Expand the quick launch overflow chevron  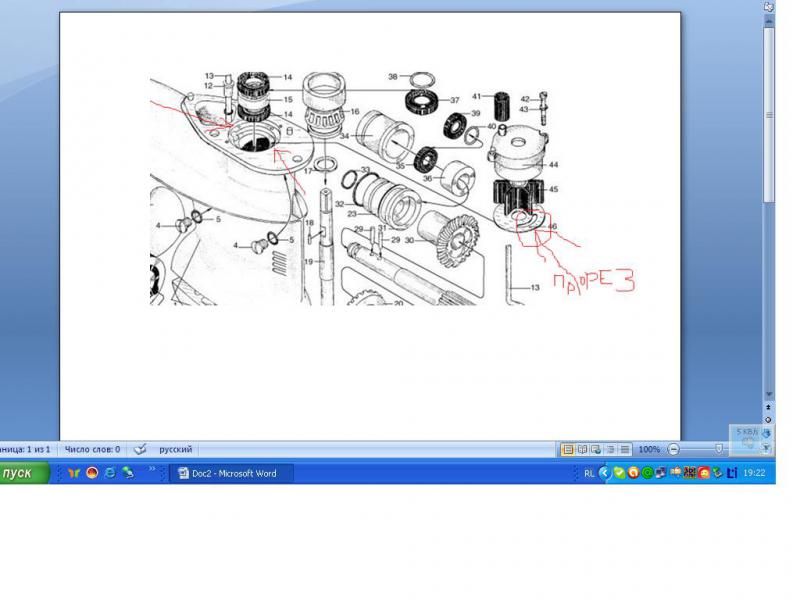(x=152, y=468)
